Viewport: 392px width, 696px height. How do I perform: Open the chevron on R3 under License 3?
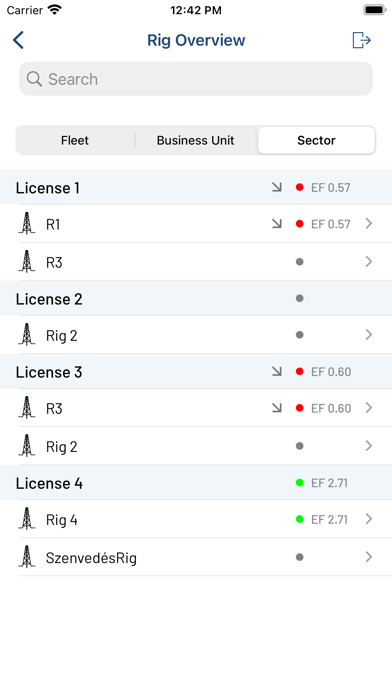click(x=369, y=408)
